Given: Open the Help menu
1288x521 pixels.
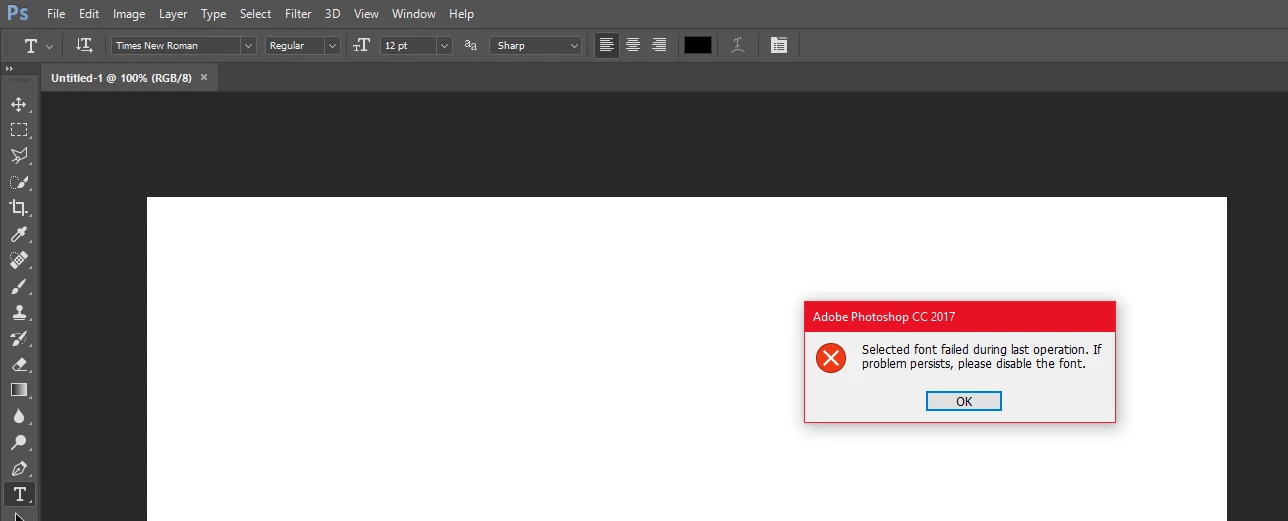Looking at the screenshot, I should [x=461, y=14].
